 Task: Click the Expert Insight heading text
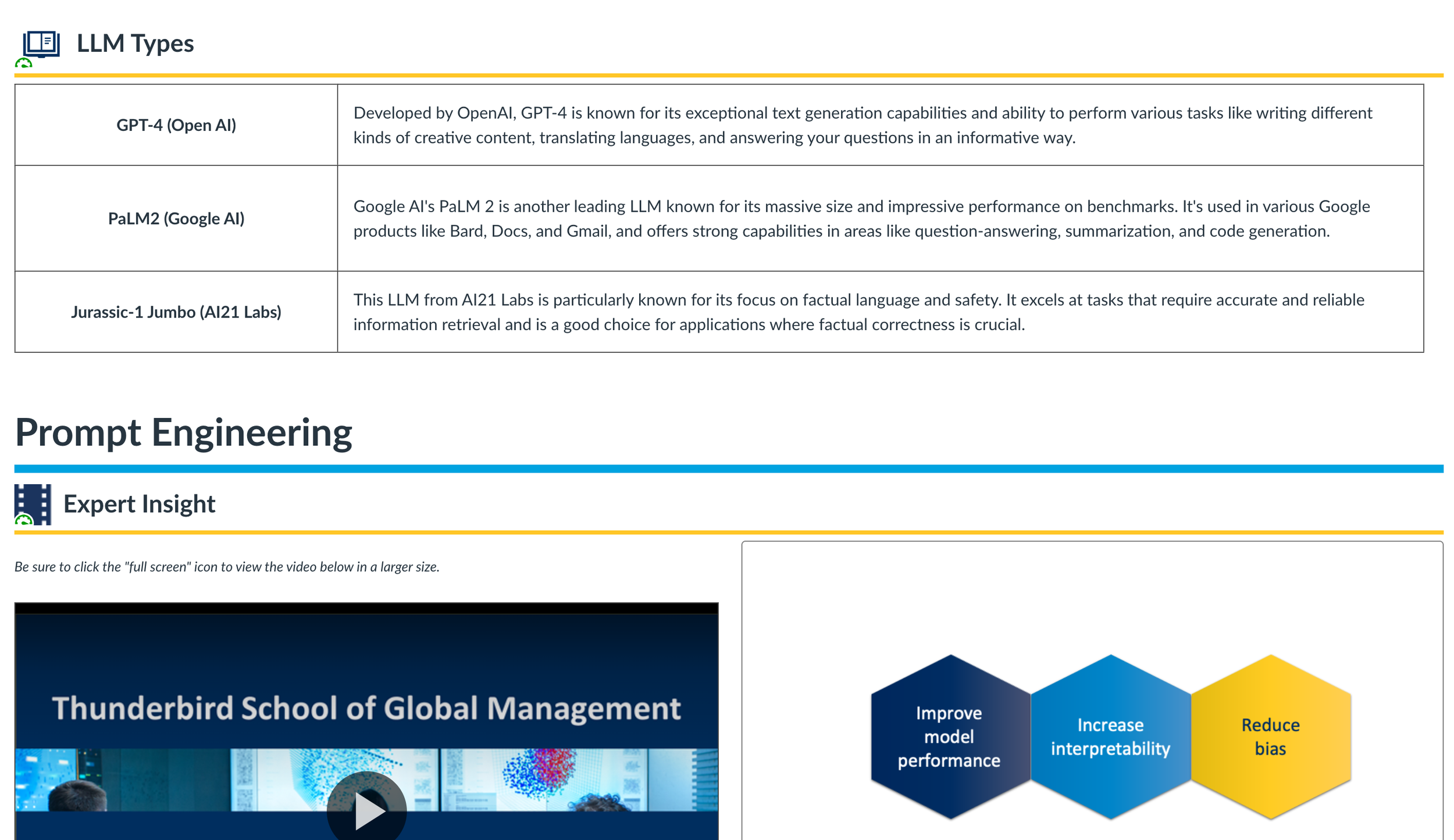point(139,503)
